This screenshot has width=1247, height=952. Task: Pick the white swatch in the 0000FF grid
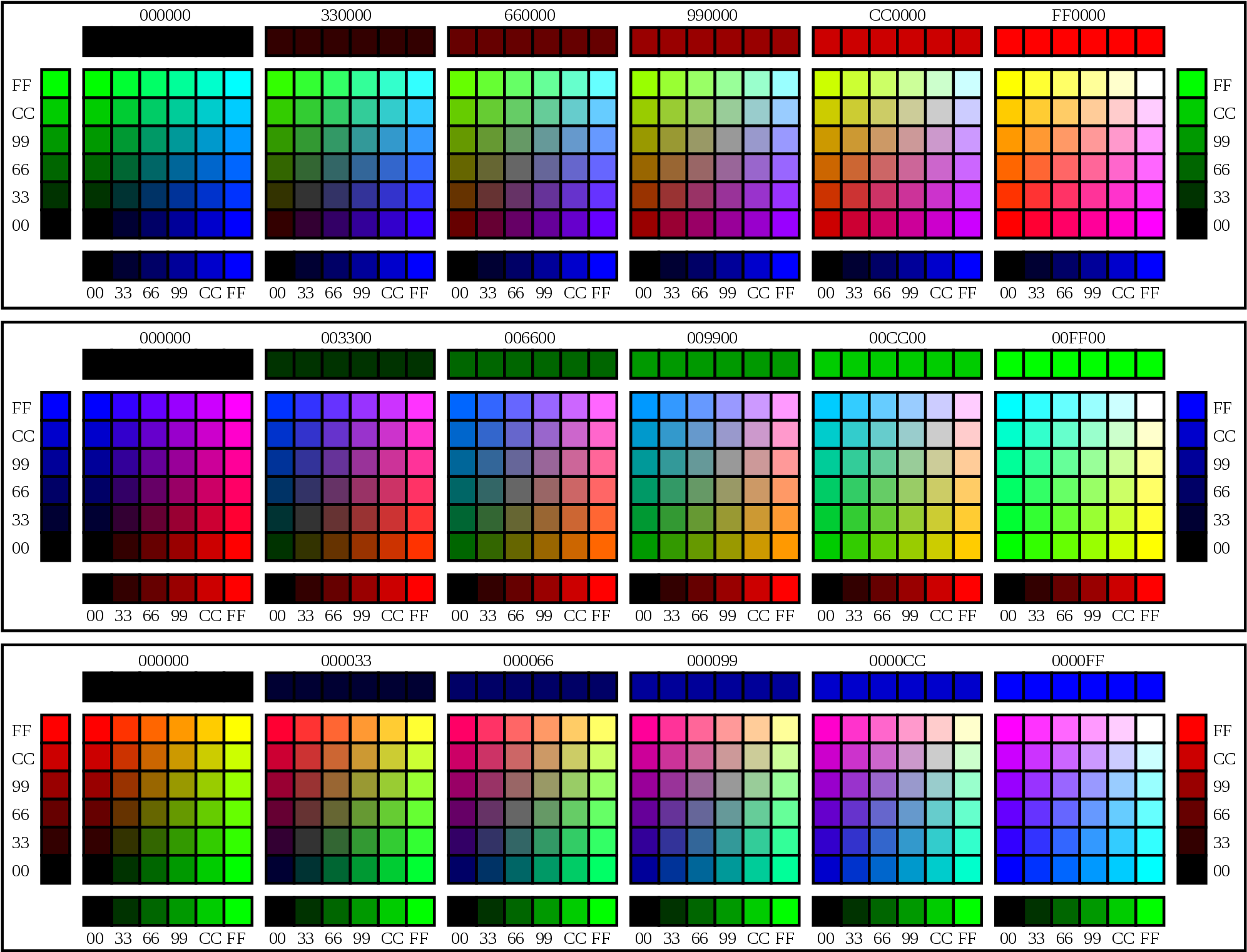[x=1149, y=729]
